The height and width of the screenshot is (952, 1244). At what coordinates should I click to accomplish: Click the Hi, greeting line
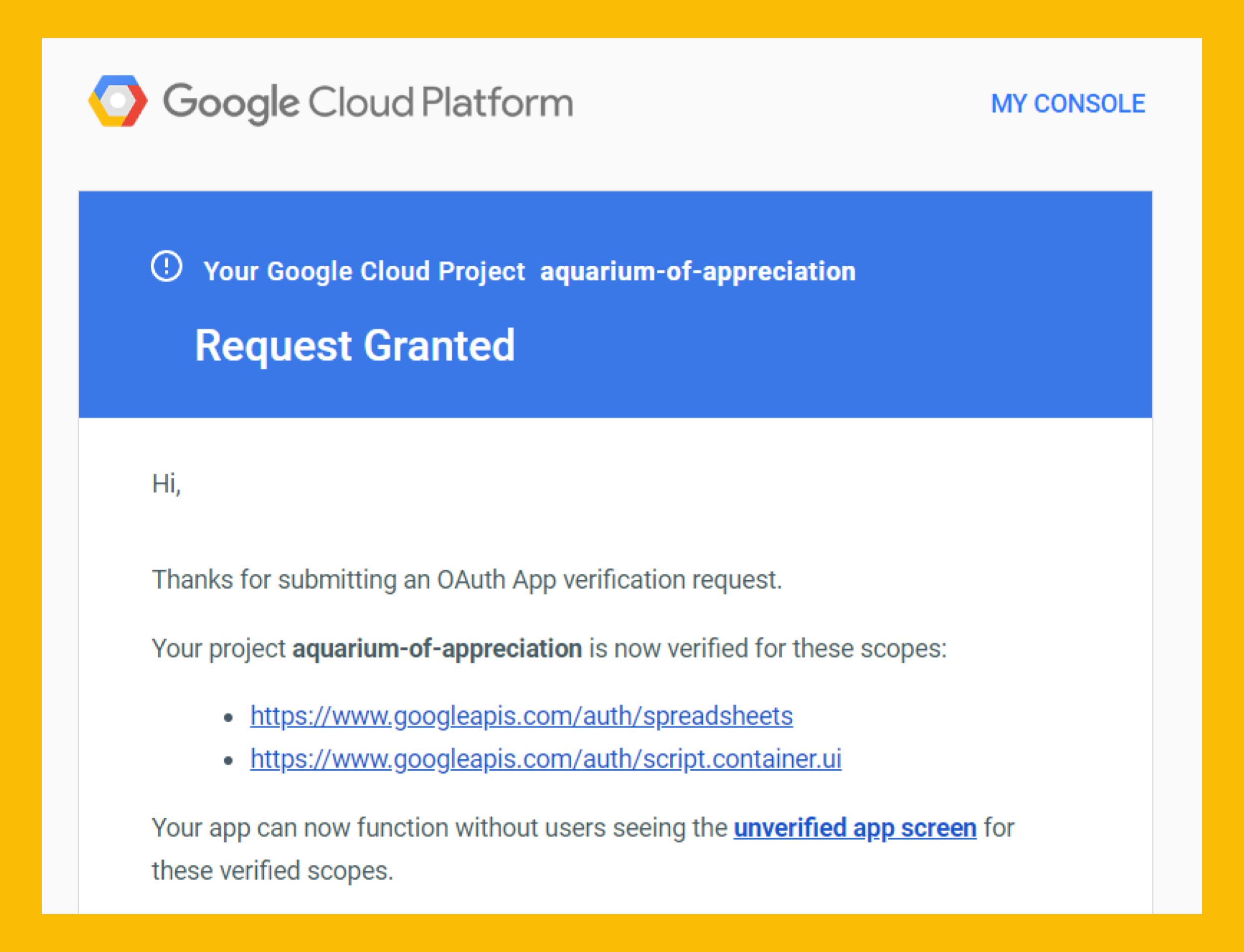pyautogui.click(x=167, y=485)
